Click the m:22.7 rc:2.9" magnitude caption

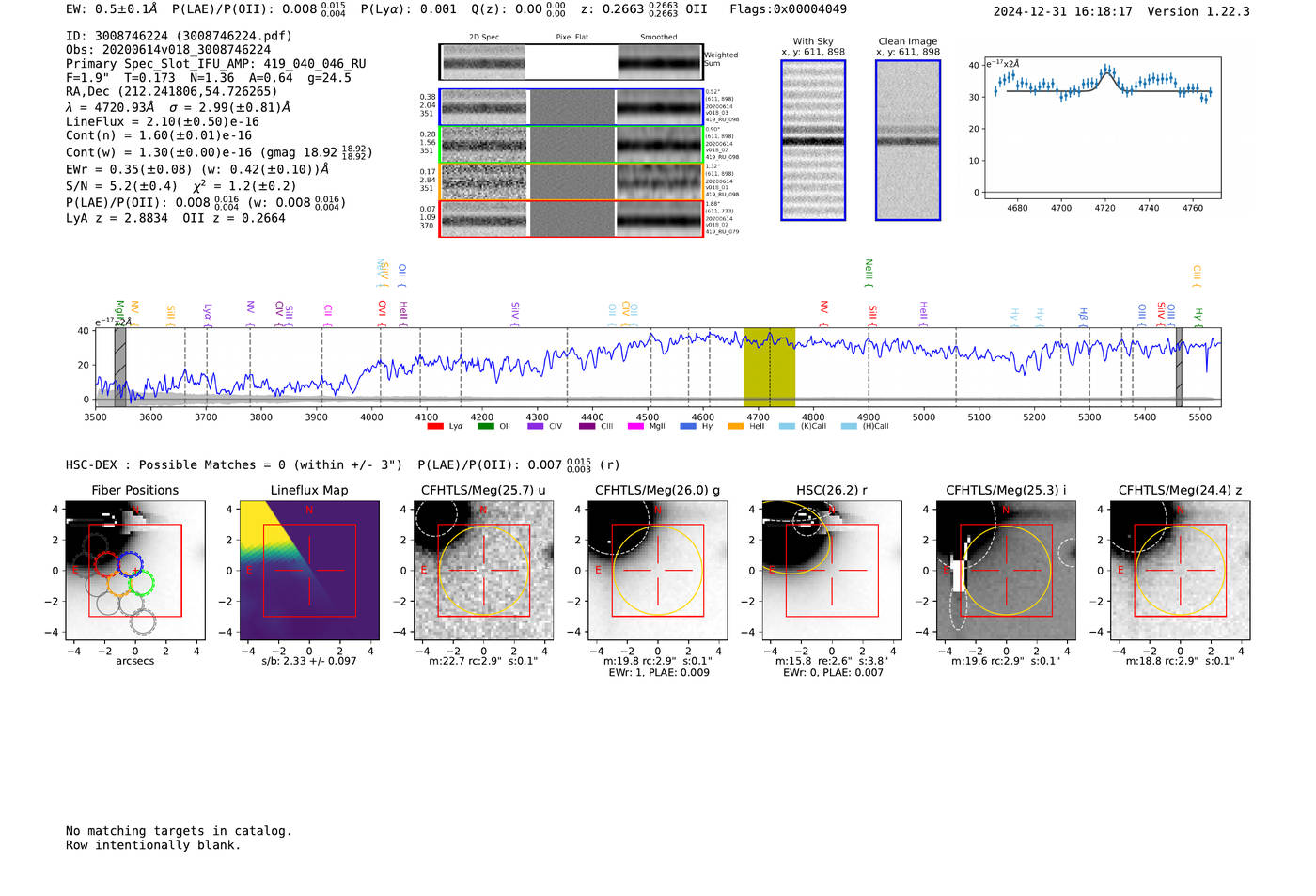coord(483,661)
